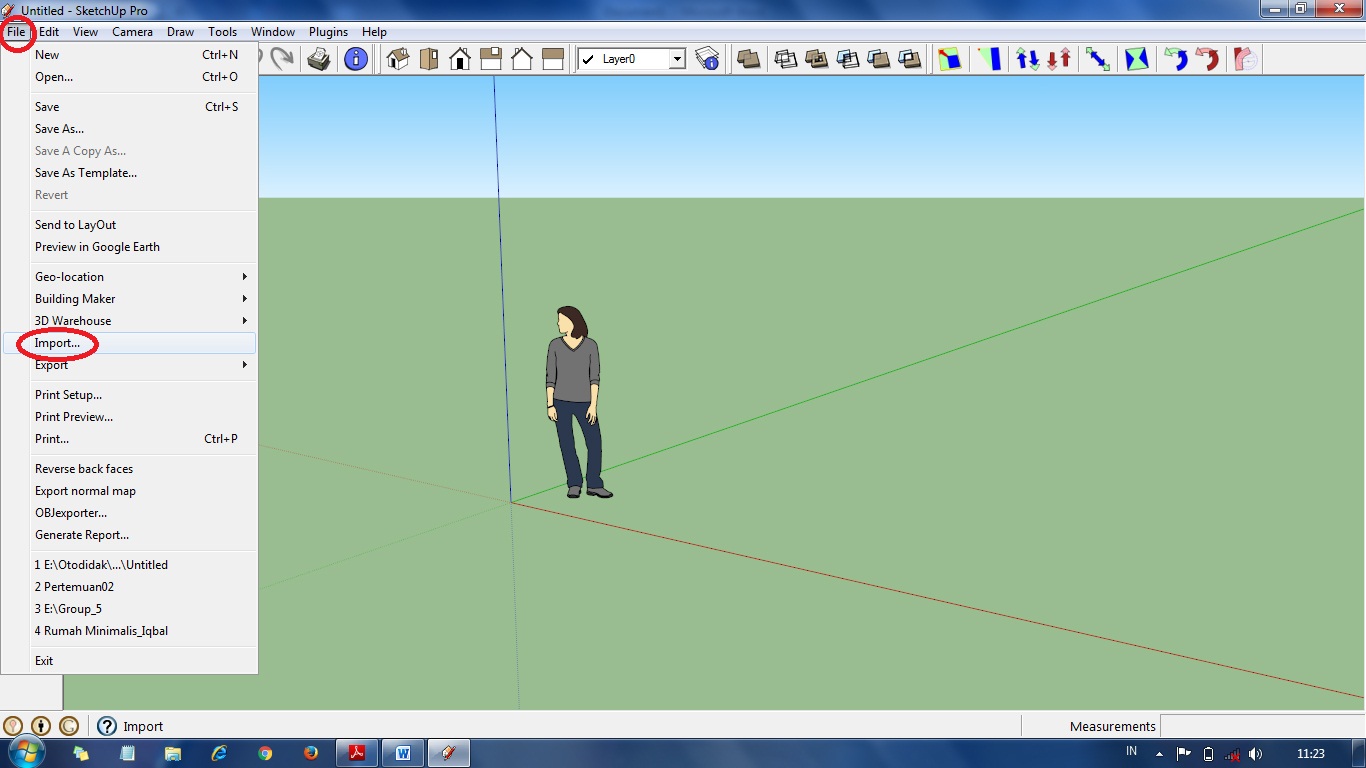Open the Edit menu

[49, 32]
